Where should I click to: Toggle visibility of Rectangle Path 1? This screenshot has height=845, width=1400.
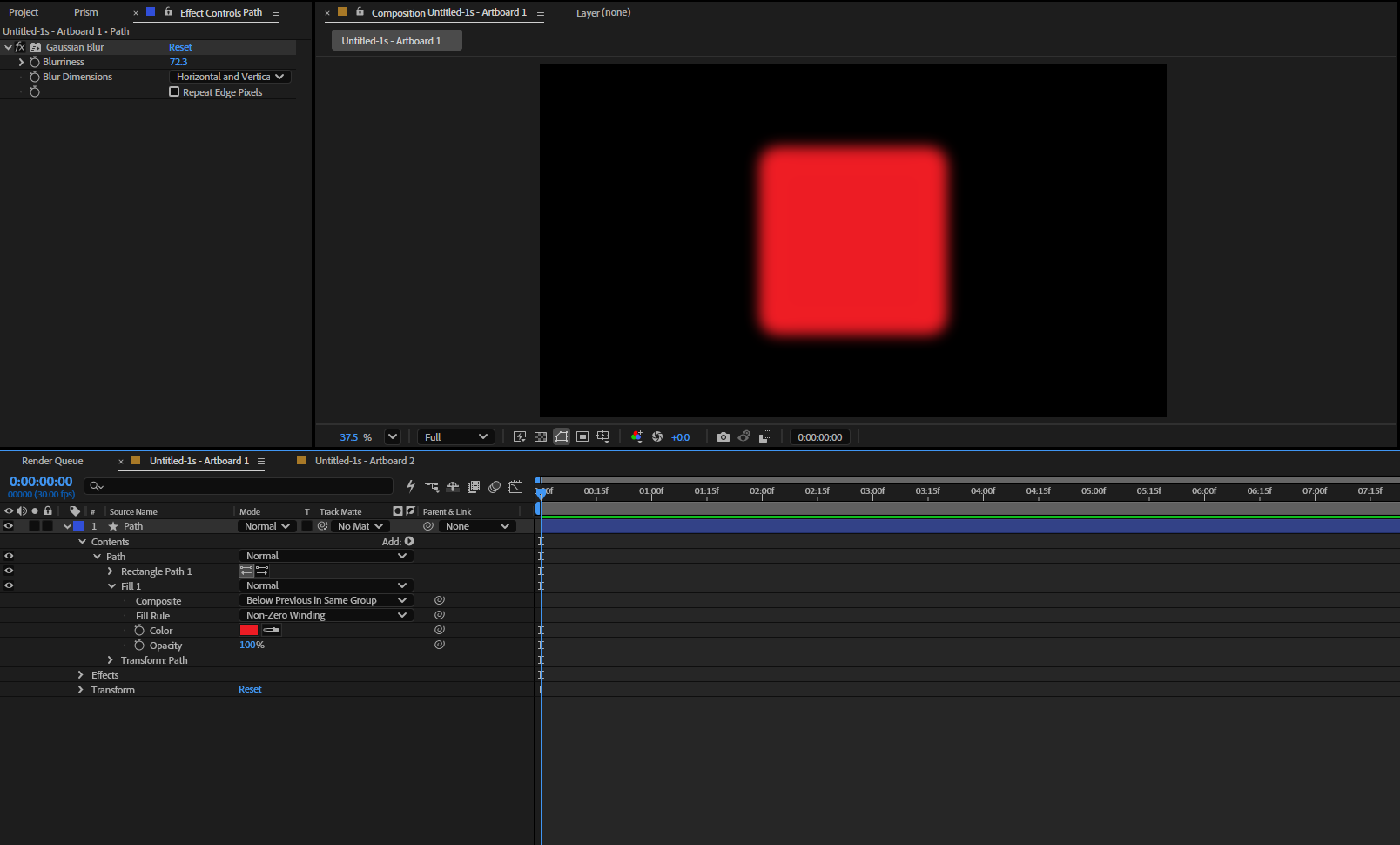pyautogui.click(x=9, y=571)
